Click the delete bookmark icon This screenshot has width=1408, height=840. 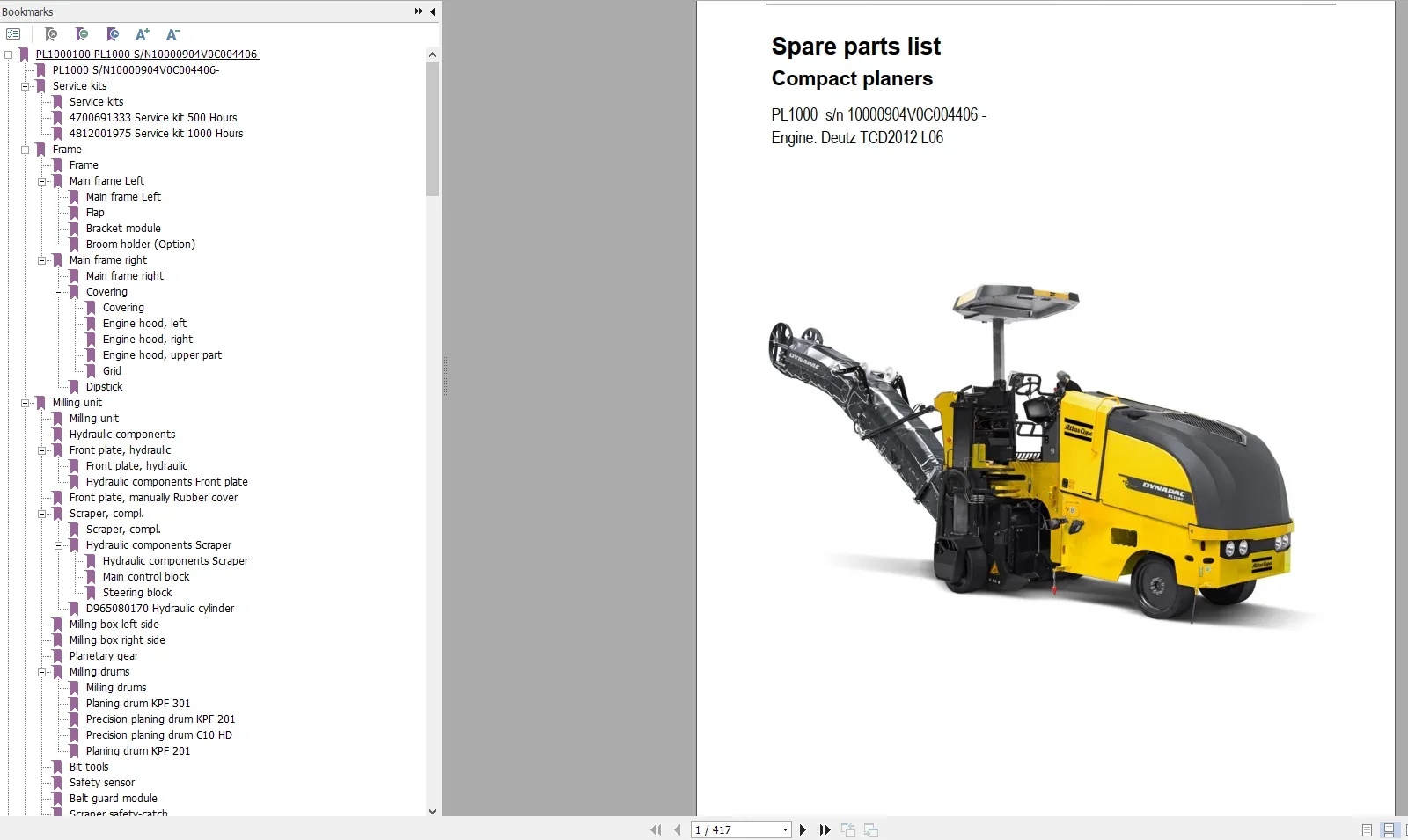(51, 33)
